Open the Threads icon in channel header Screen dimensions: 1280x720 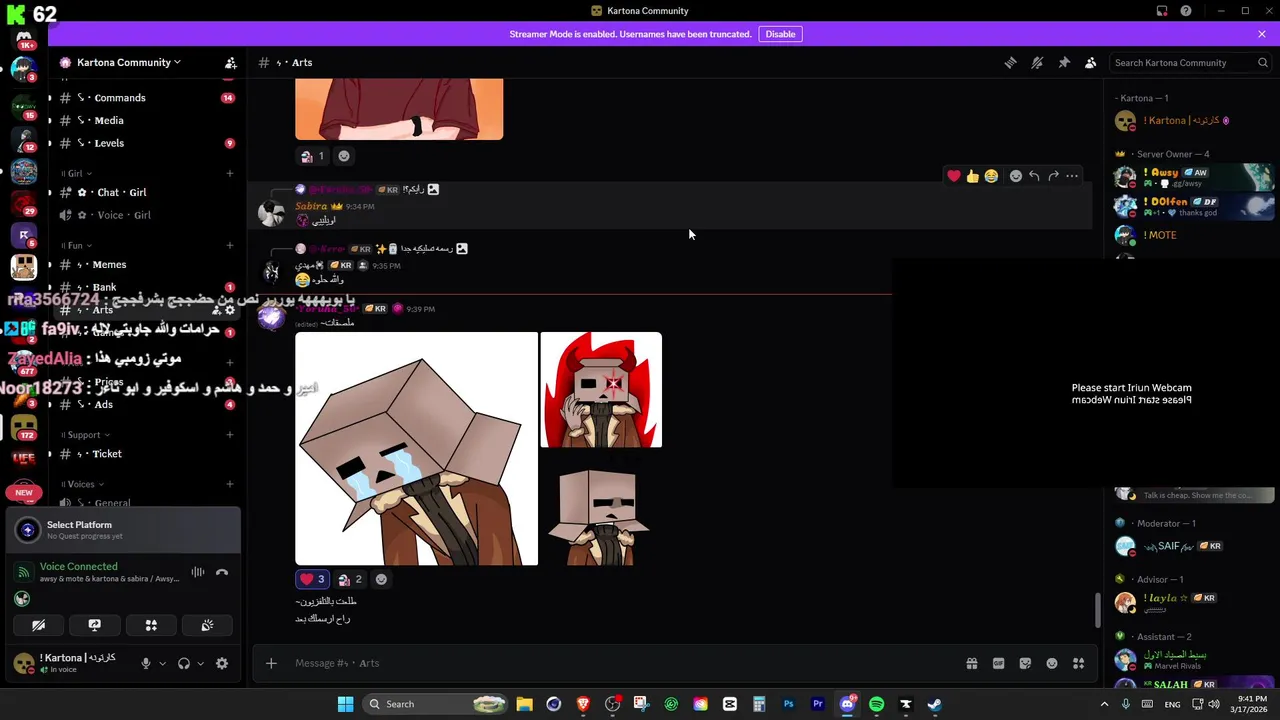point(1010,62)
